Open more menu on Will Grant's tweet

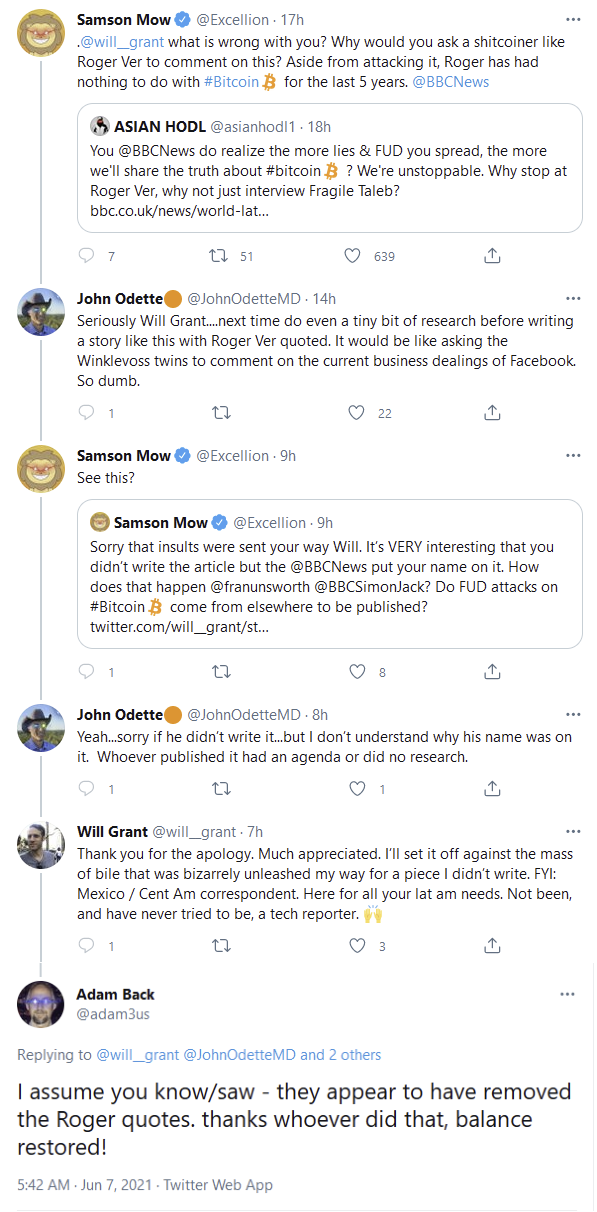pyautogui.click(x=572, y=831)
